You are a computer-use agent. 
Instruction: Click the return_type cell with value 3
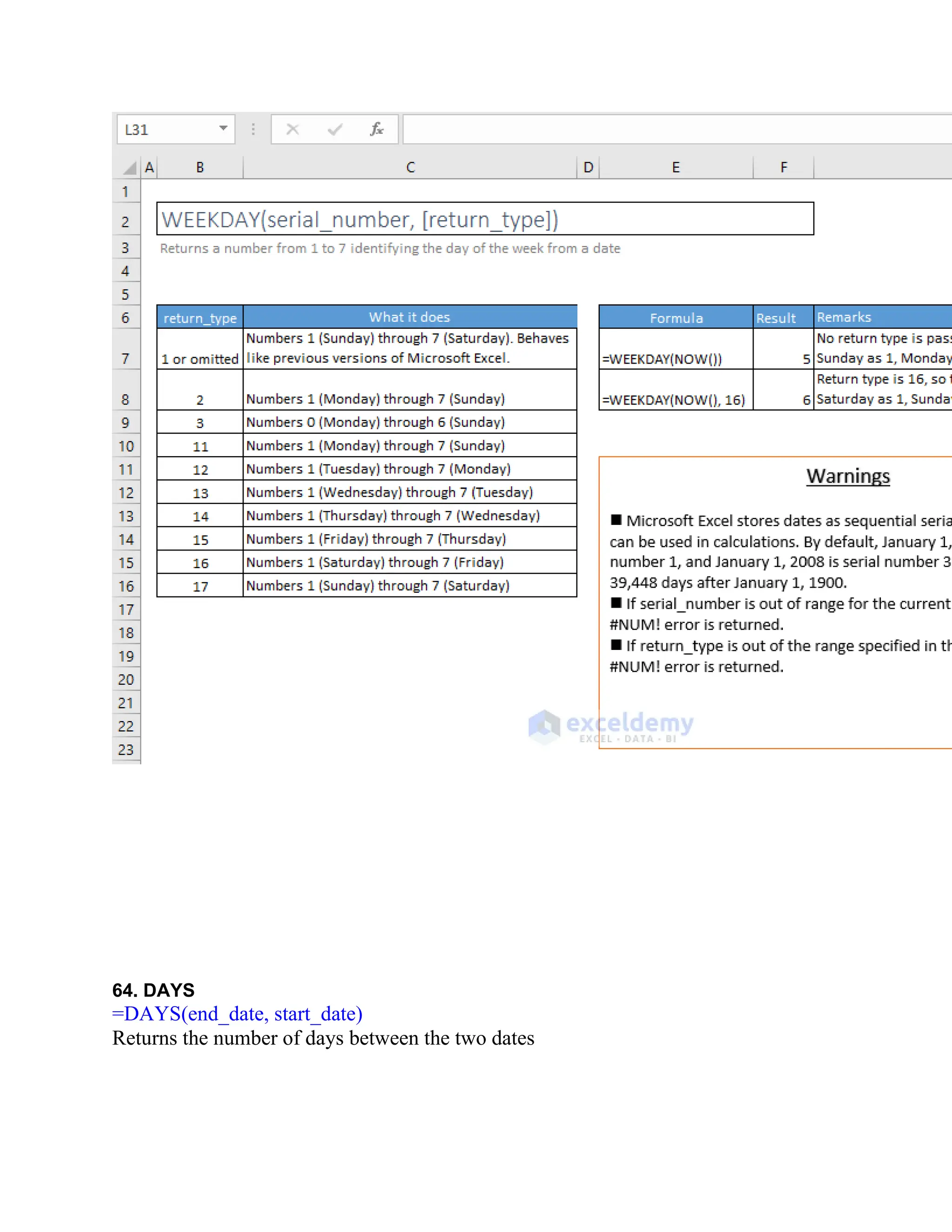point(199,423)
